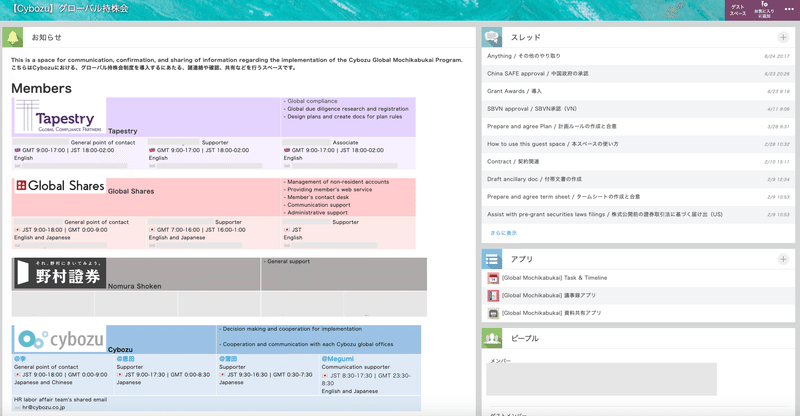Open the [Global Mochikabukai] Task & Timeline app
Viewport: 800px width, 416px height.
coord(555,278)
